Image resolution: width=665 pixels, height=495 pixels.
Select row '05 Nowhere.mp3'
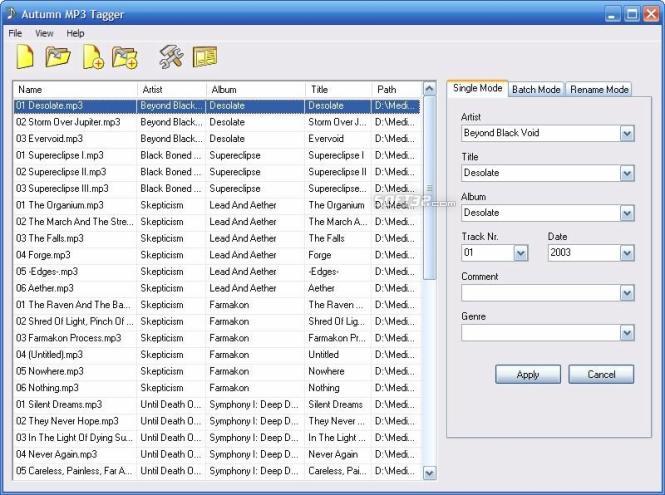[x=217, y=371]
